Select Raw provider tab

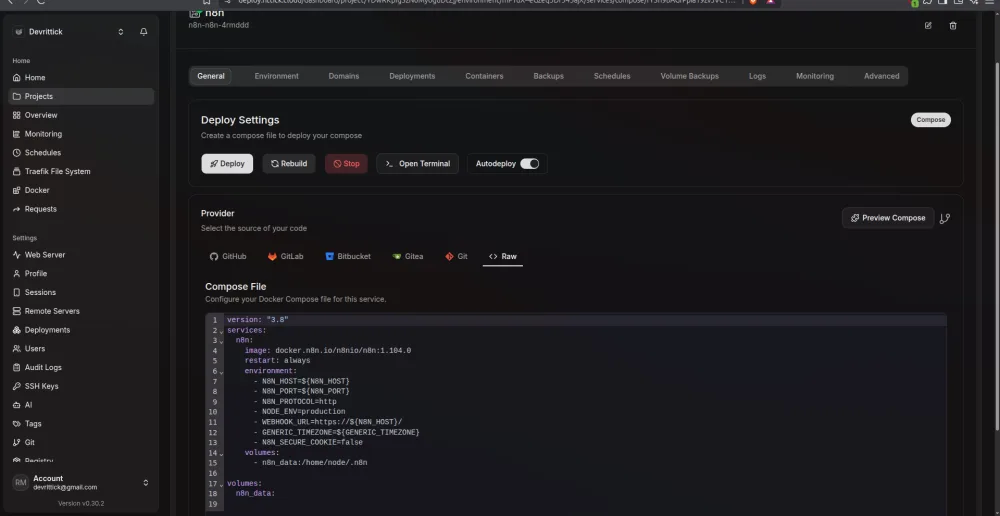click(503, 256)
